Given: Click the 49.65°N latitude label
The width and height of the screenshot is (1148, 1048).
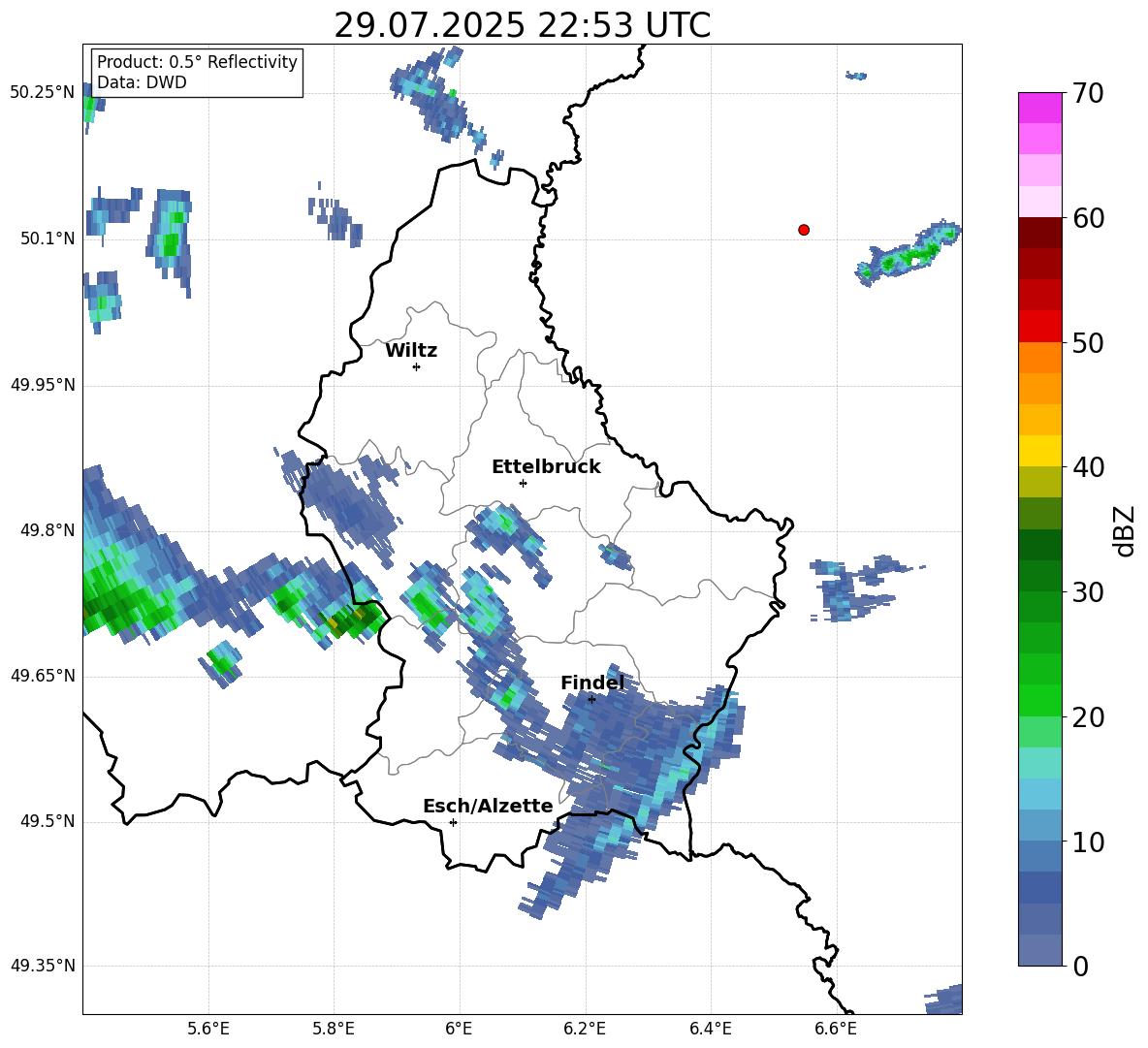Looking at the screenshot, I should tap(43, 676).
